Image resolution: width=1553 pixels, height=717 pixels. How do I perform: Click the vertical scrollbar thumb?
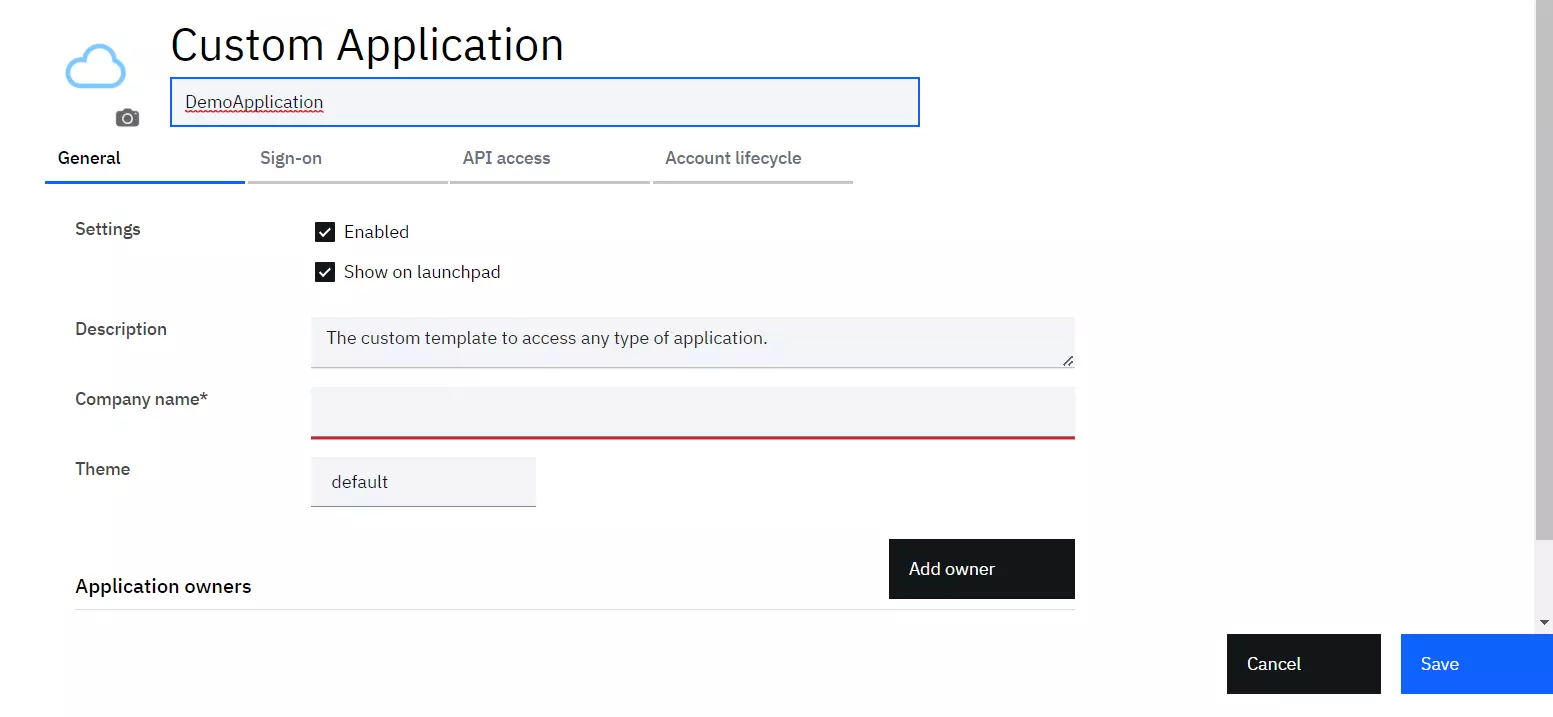[1544, 270]
